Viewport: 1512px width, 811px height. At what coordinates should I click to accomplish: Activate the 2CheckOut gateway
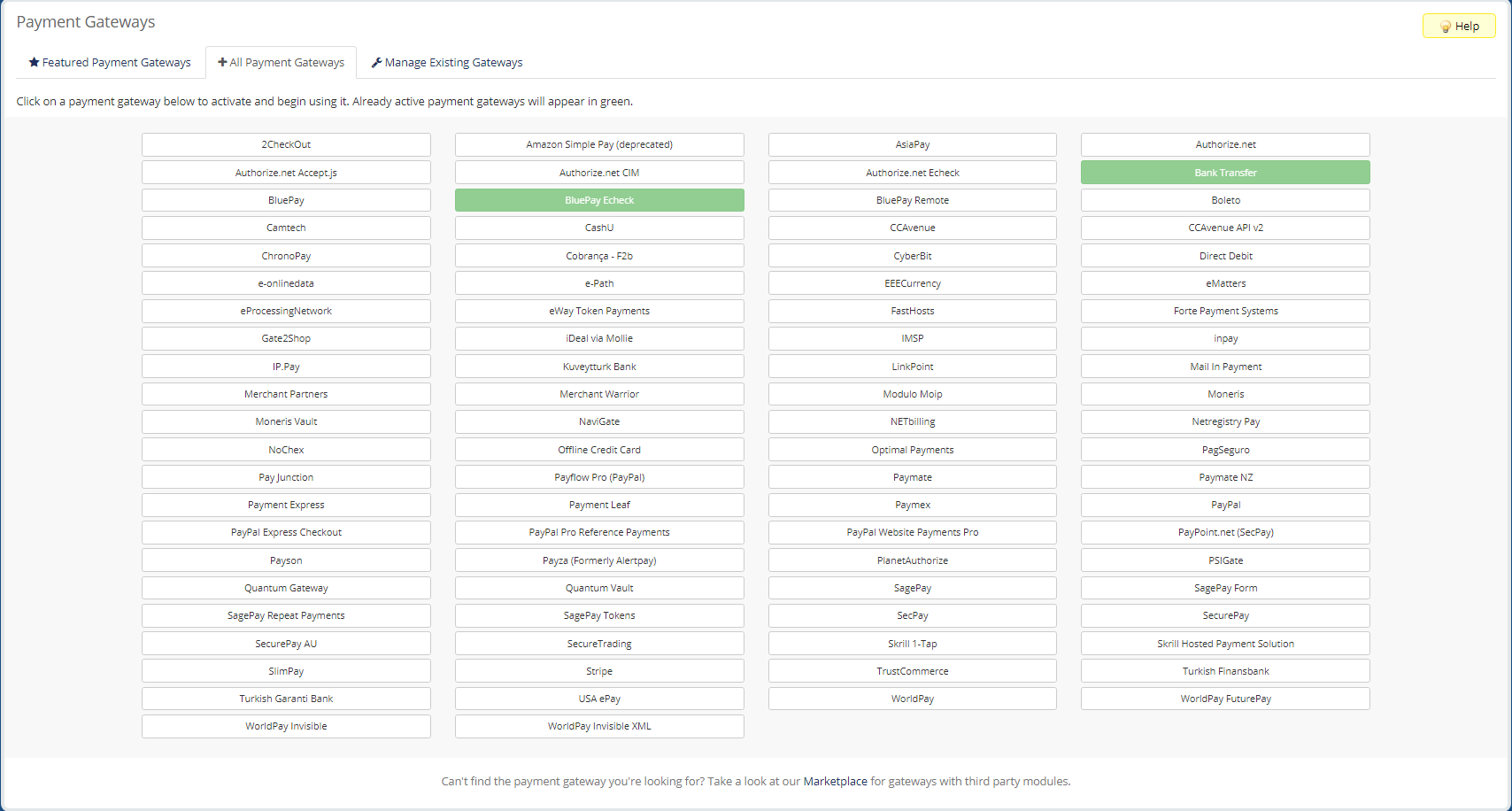pyautogui.click(x=286, y=144)
